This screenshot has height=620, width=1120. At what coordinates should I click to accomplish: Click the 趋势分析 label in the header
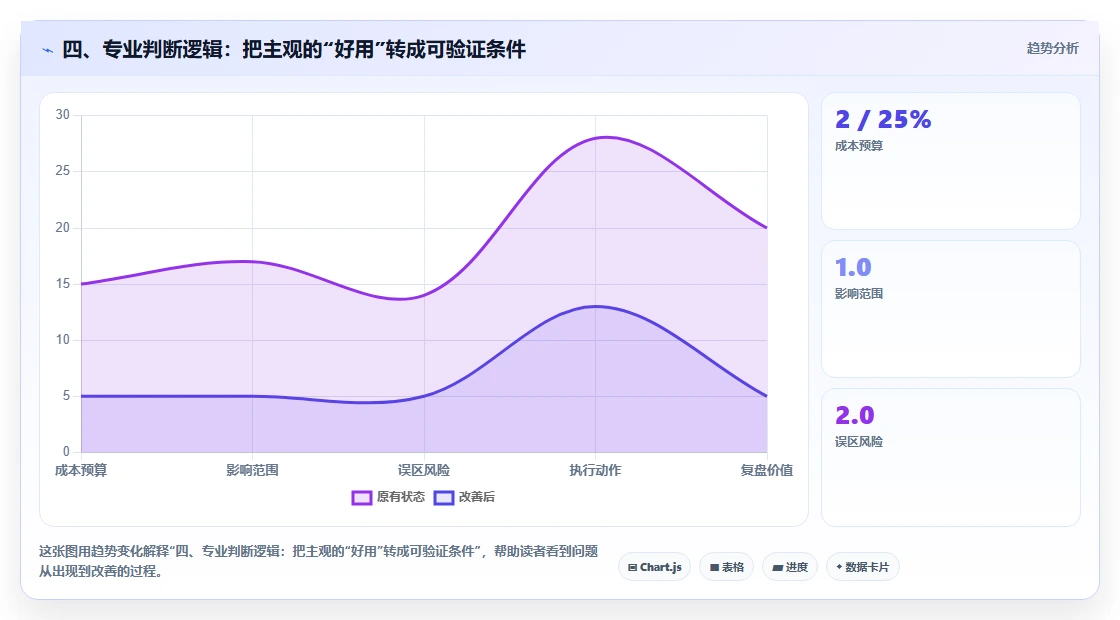coord(1052,49)
